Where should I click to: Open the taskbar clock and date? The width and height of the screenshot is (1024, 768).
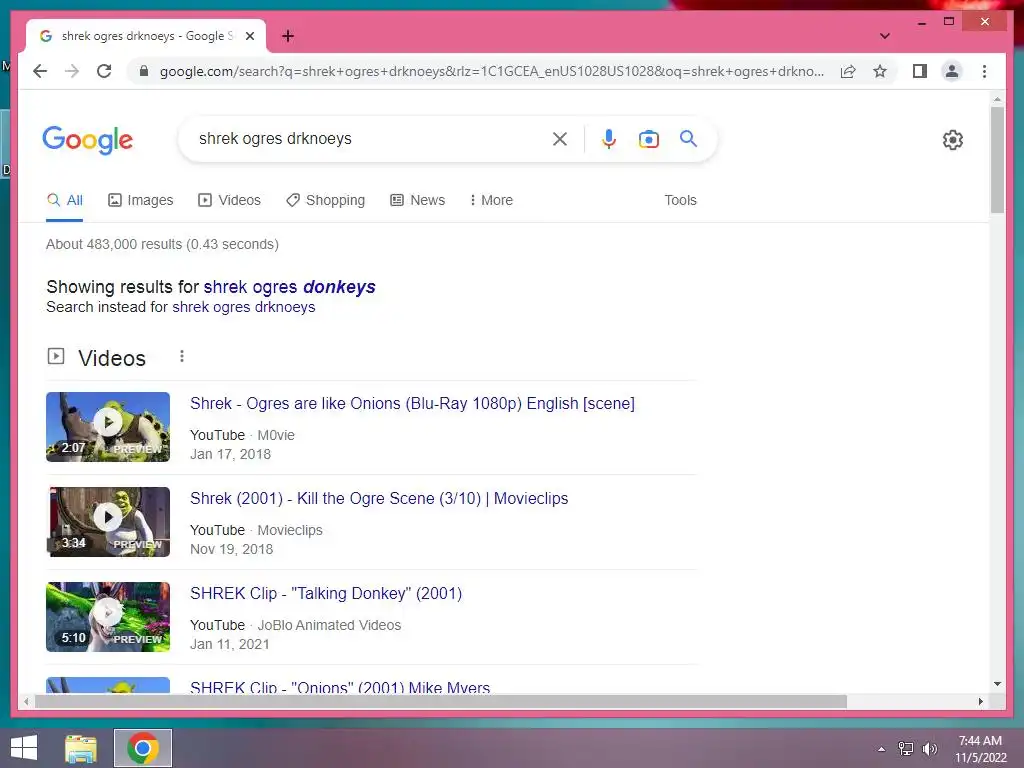tap(980, 749)
